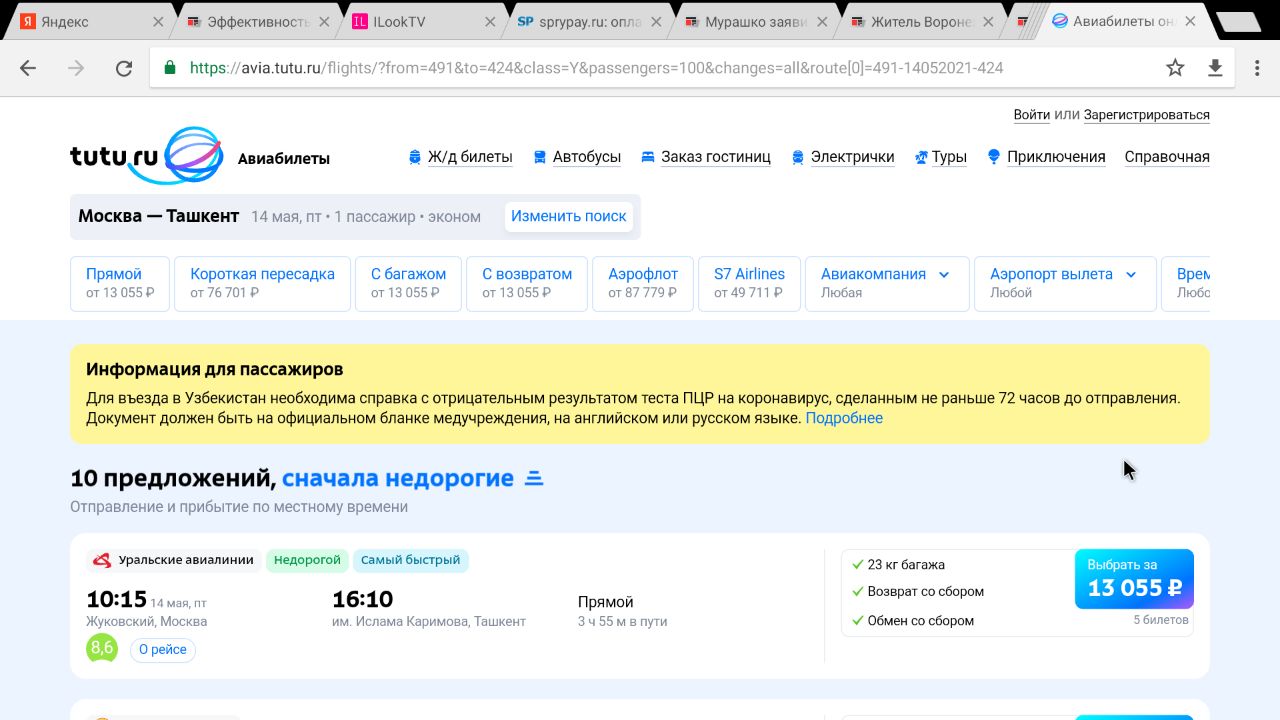This screenshot has width=1280, height=720.
Task: Click the Недорогой badge
Action: tap(307, 560)
